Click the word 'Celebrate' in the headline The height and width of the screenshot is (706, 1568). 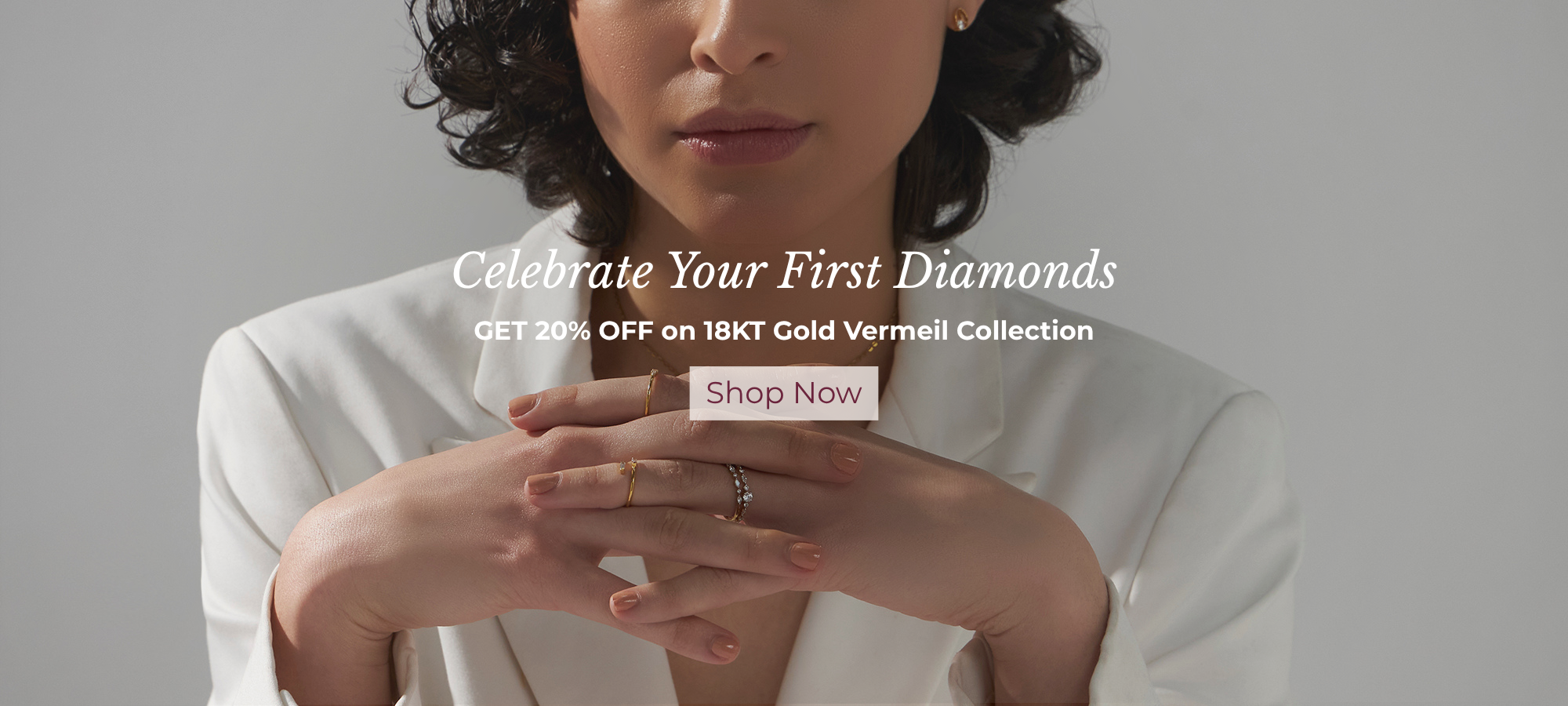(x=552, y=271)
